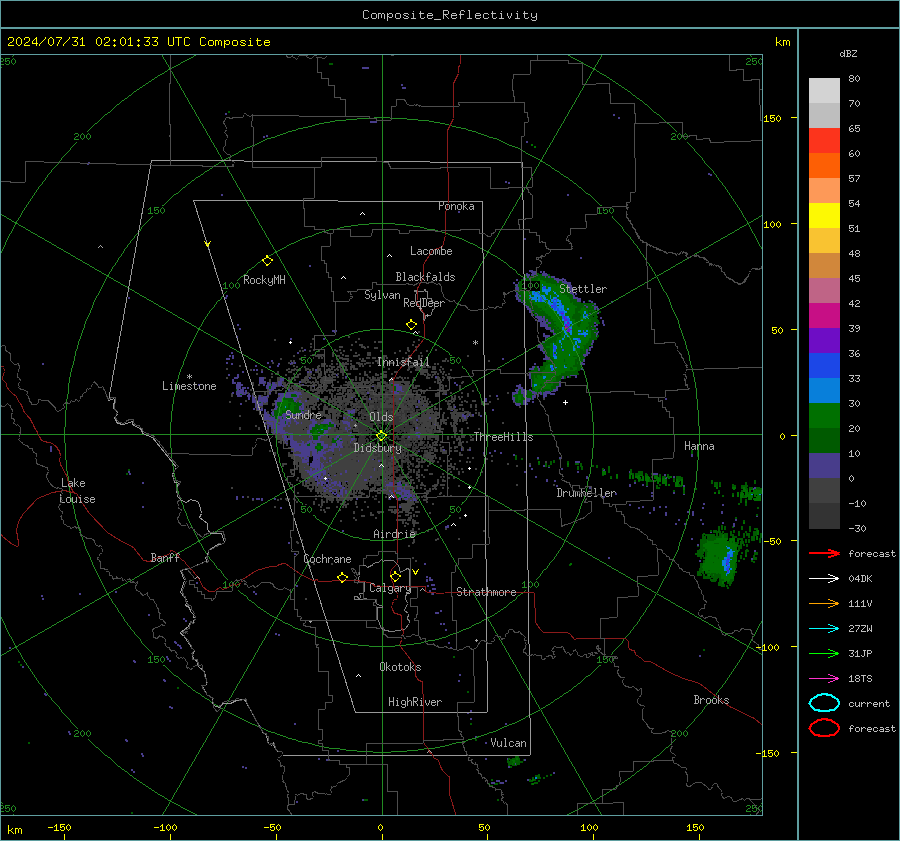900x841 pixels.
Task: Click the Sylvan town label
Action: tap(382, 295)
